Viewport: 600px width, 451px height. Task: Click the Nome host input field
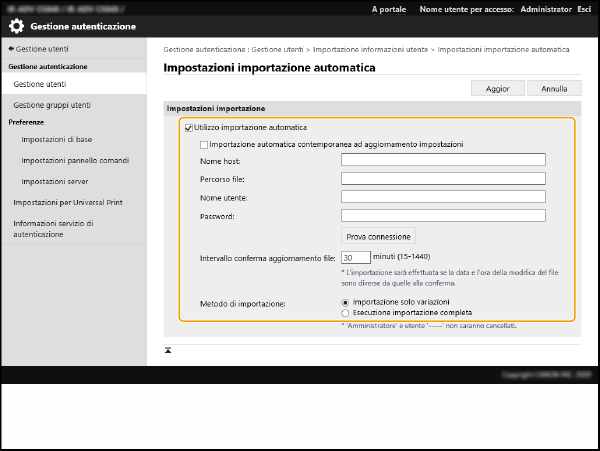tap(443, 159)
